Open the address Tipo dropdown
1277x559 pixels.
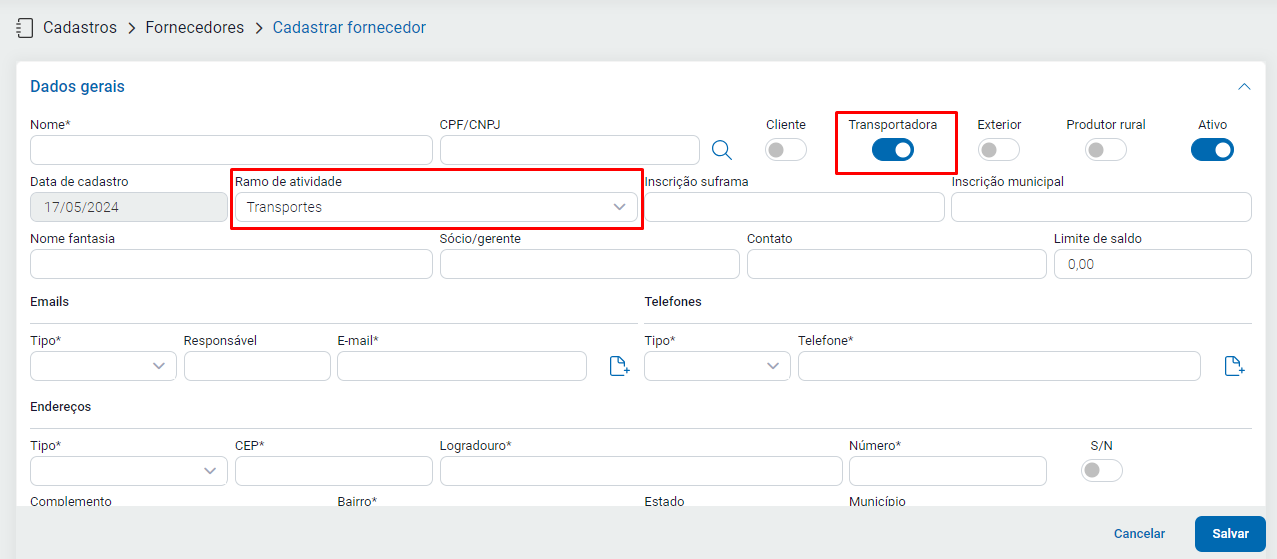click(x=129, y=471)
